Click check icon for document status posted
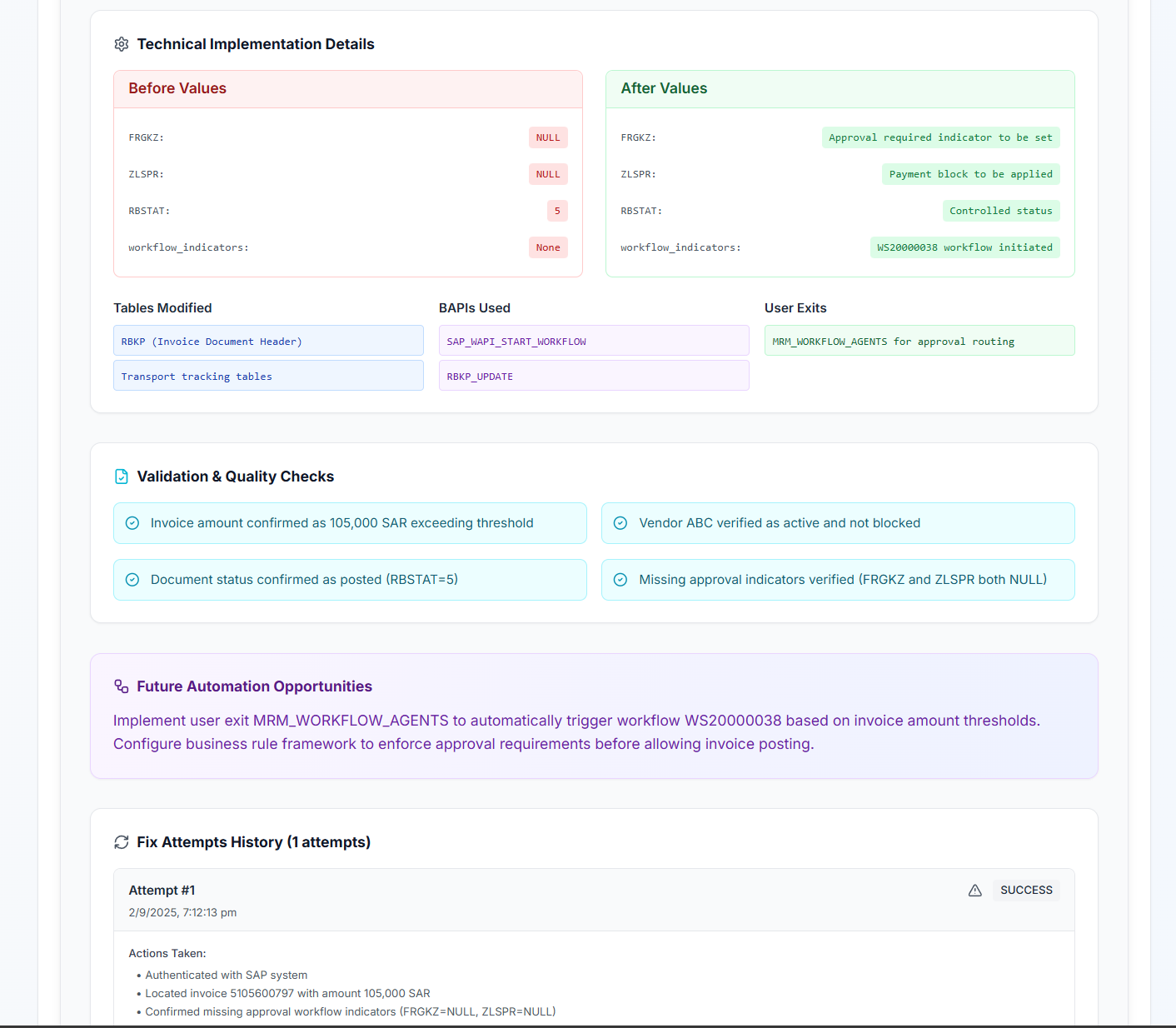 point(132,580)
